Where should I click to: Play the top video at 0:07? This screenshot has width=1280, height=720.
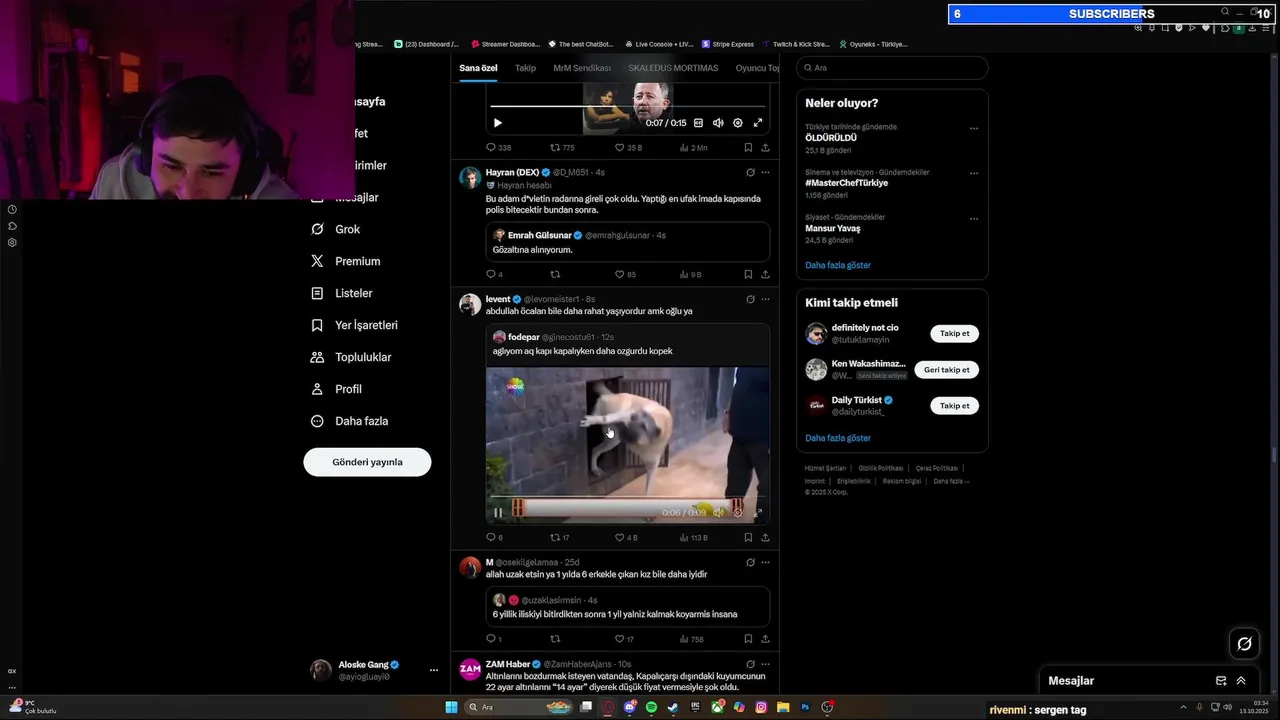(x=498, y=123)
